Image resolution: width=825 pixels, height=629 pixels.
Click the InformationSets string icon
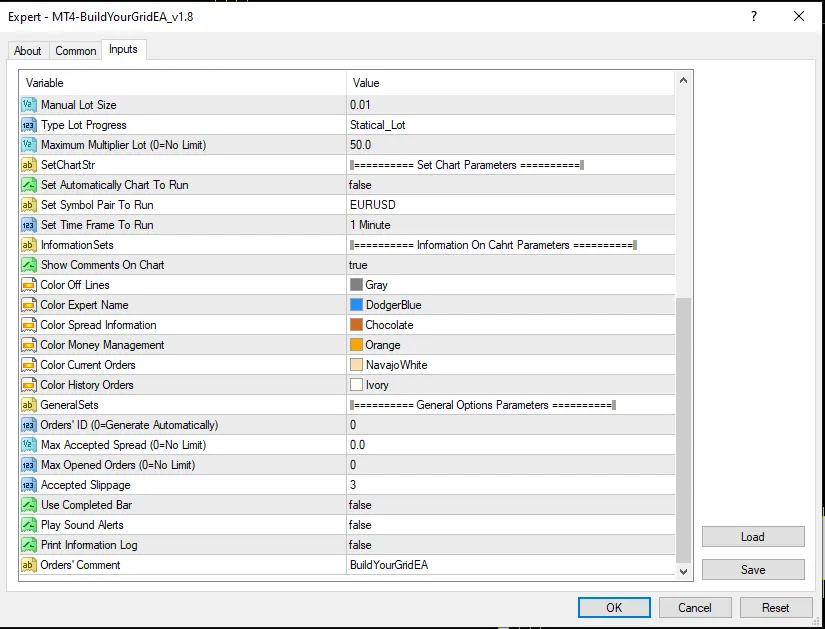pyautogui.click(x=28, y=245)
